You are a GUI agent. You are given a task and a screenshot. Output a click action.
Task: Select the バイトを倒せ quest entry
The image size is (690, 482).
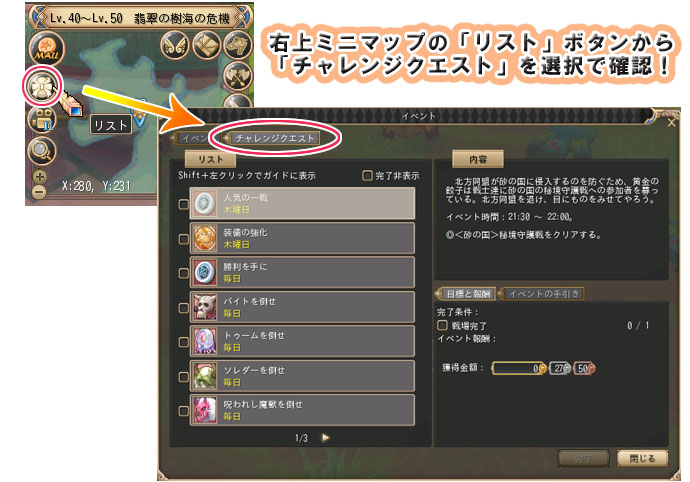click(302, 307)
